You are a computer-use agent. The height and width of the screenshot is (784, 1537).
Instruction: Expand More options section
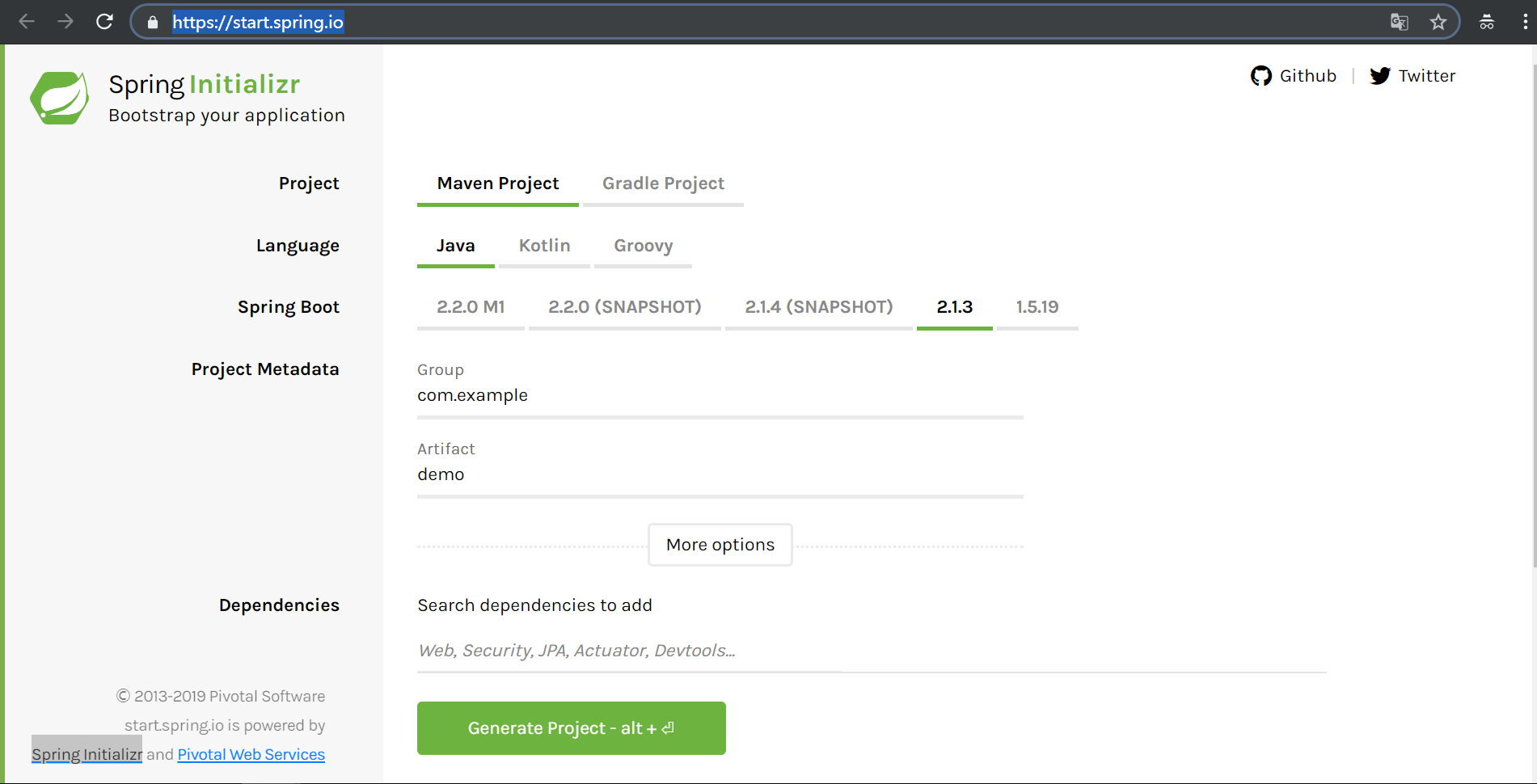pyautogui.click(x=720, y=545)
